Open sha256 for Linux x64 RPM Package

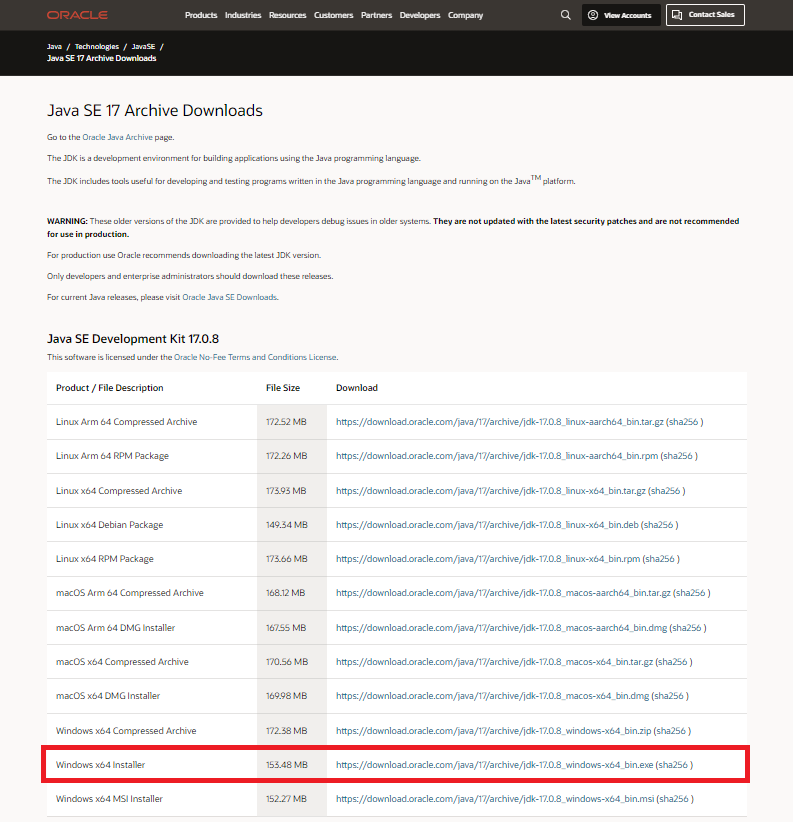tap(660, 559)
